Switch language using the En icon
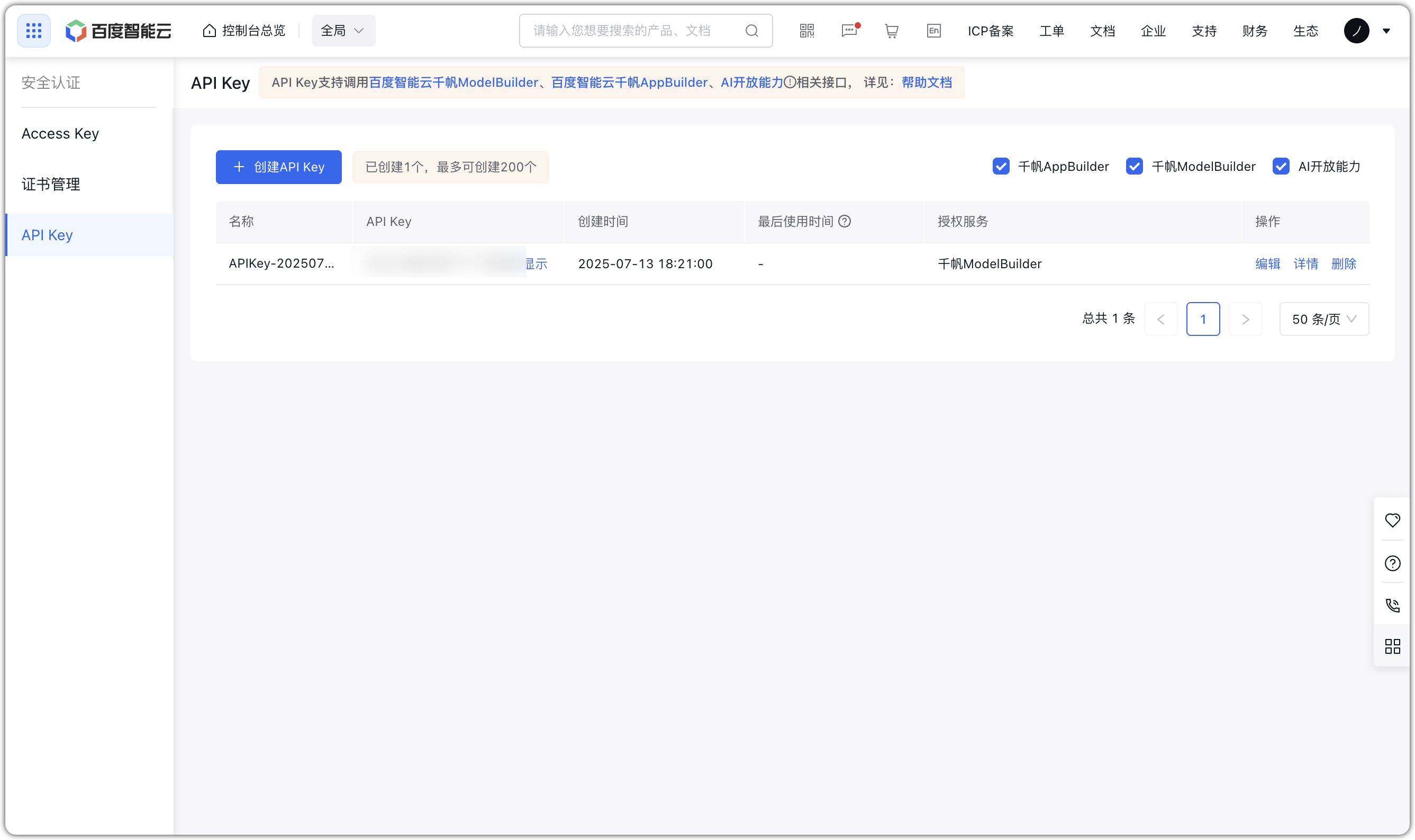Viewport: 1415px width, 840px height. [x=933, y=31]
